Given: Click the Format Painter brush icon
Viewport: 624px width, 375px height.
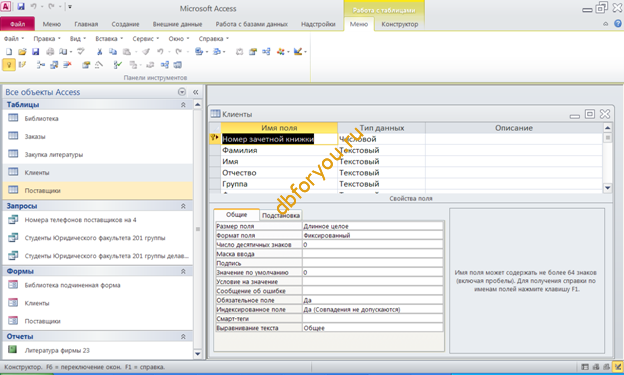Looking at the screenshot, I should (x=146, y=52).
